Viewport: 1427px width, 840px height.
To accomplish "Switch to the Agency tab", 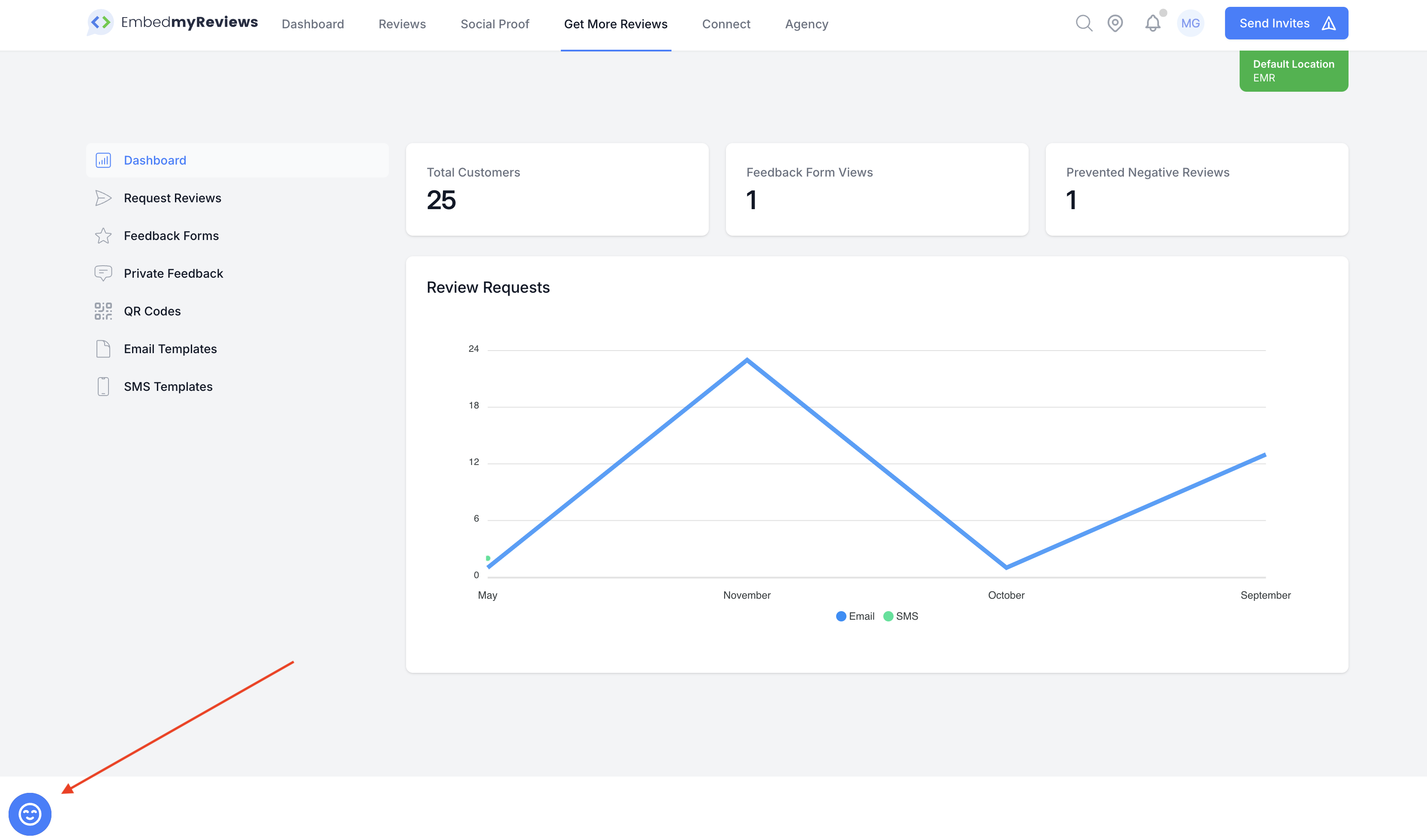I will pos(807,24).
